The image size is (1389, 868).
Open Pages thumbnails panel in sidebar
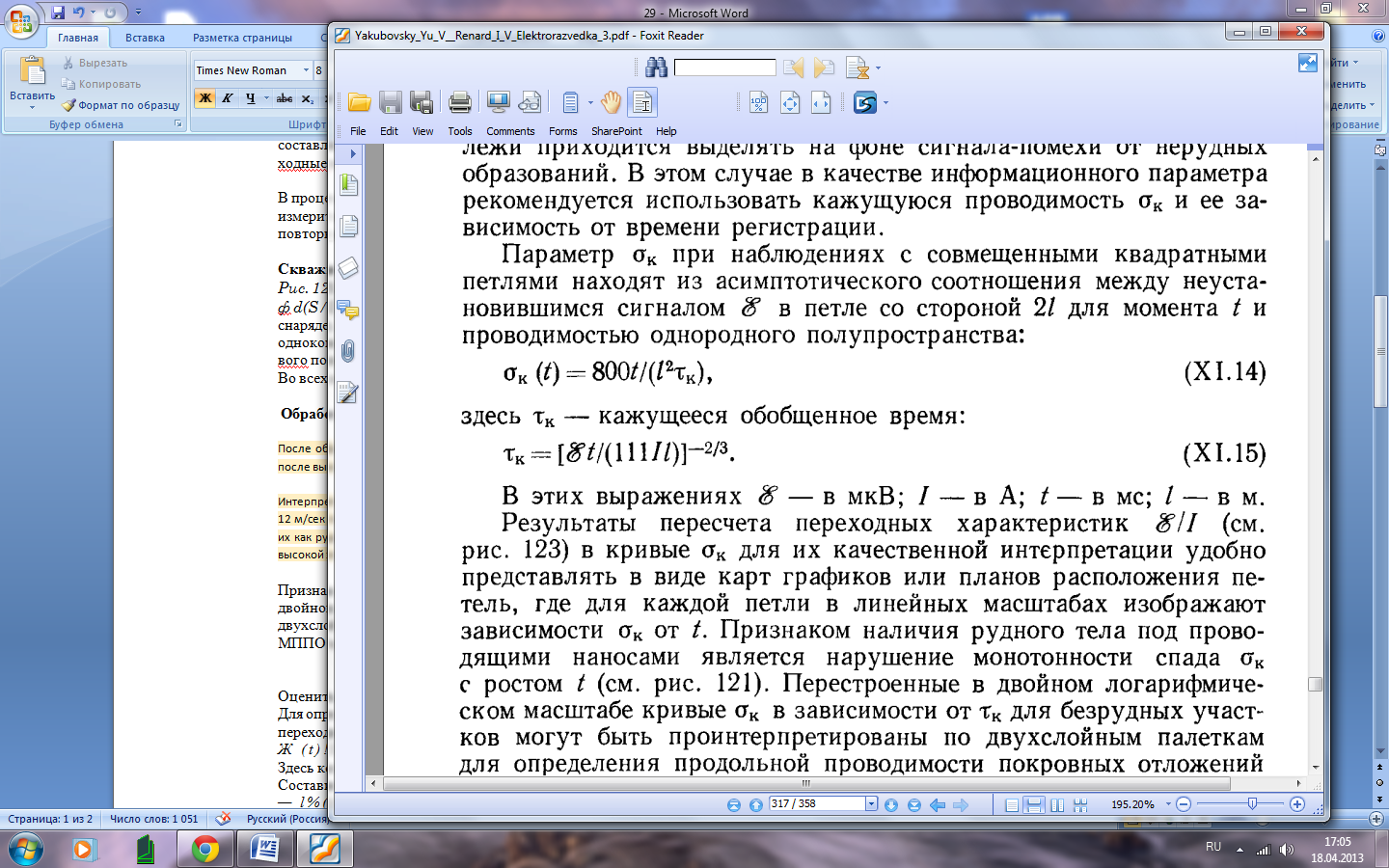coord(348,226)
